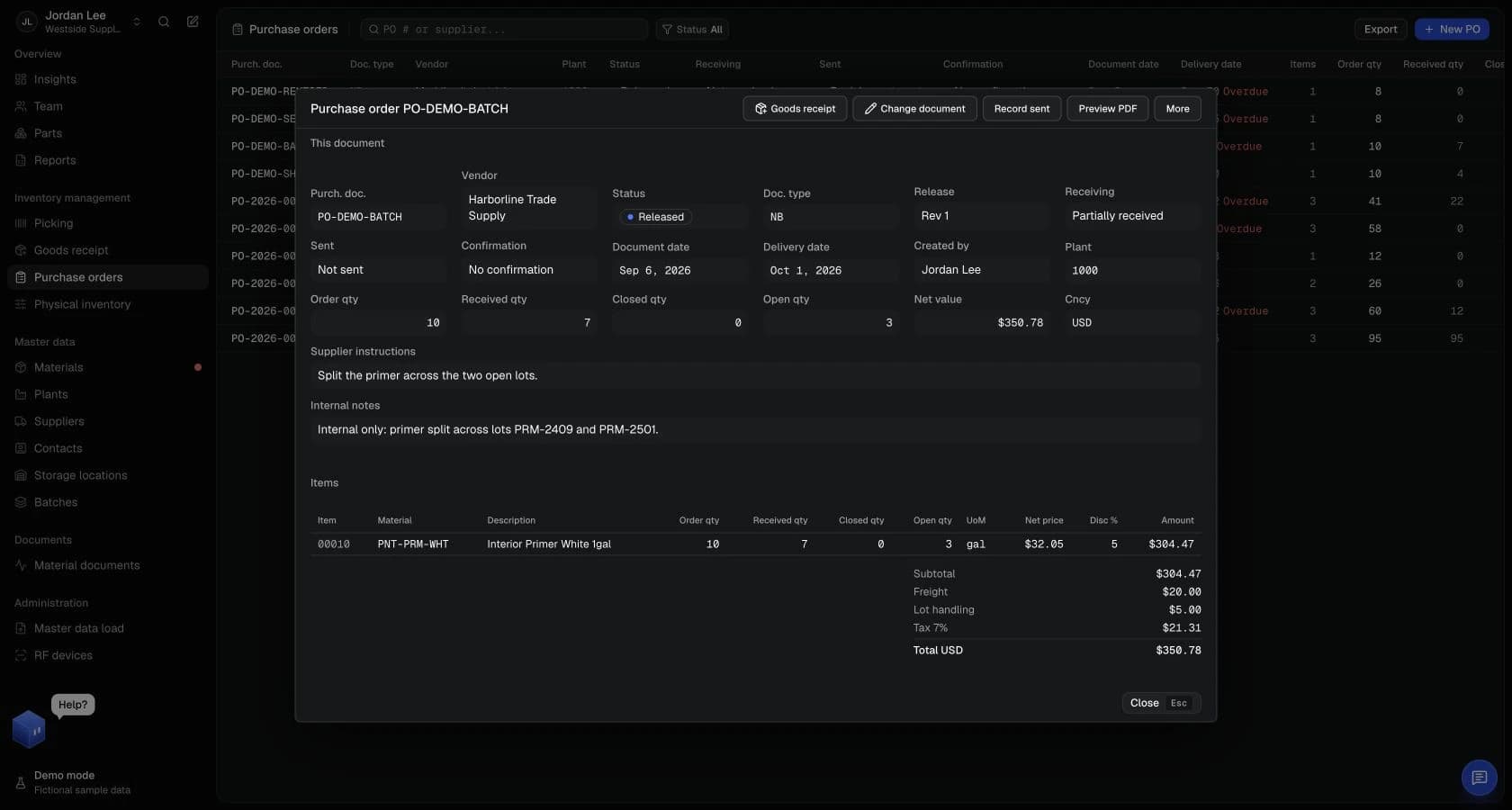Open Storage locations sidebar item
Image resolution: width=1512 pixels, height=810 pixels.
[108, 475]
